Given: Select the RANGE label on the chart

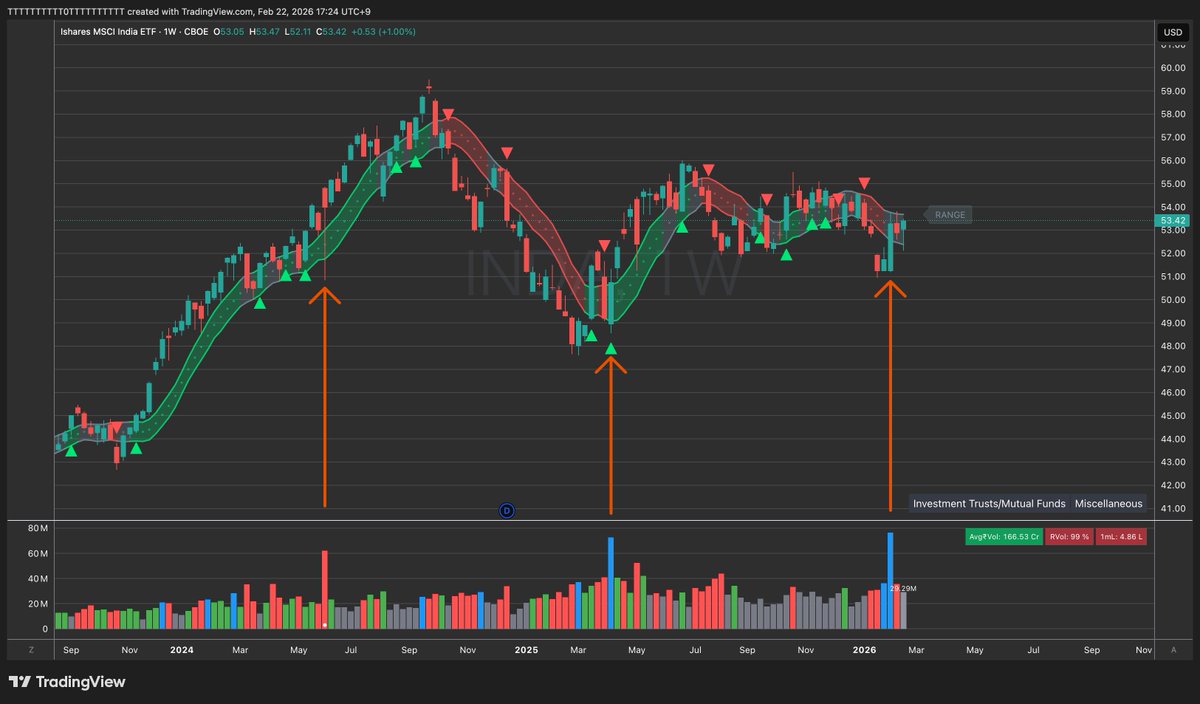Looking at the screenshot, I should tap(949, 214).
